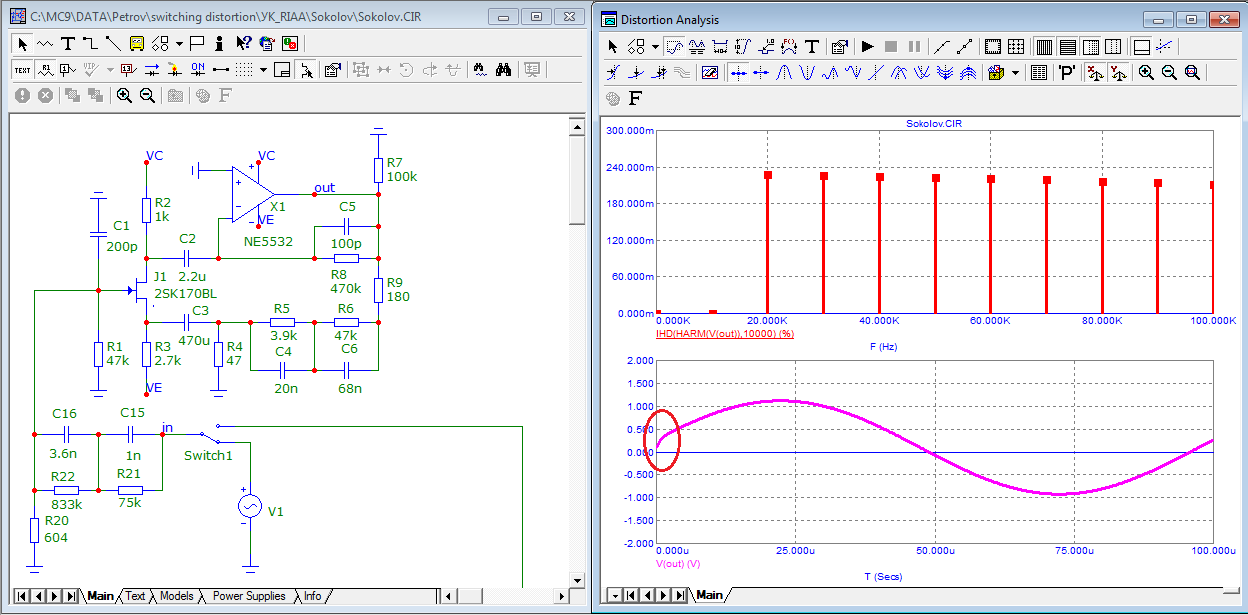
Task: Click the Find binoculars icon
Action: [504, 69]
